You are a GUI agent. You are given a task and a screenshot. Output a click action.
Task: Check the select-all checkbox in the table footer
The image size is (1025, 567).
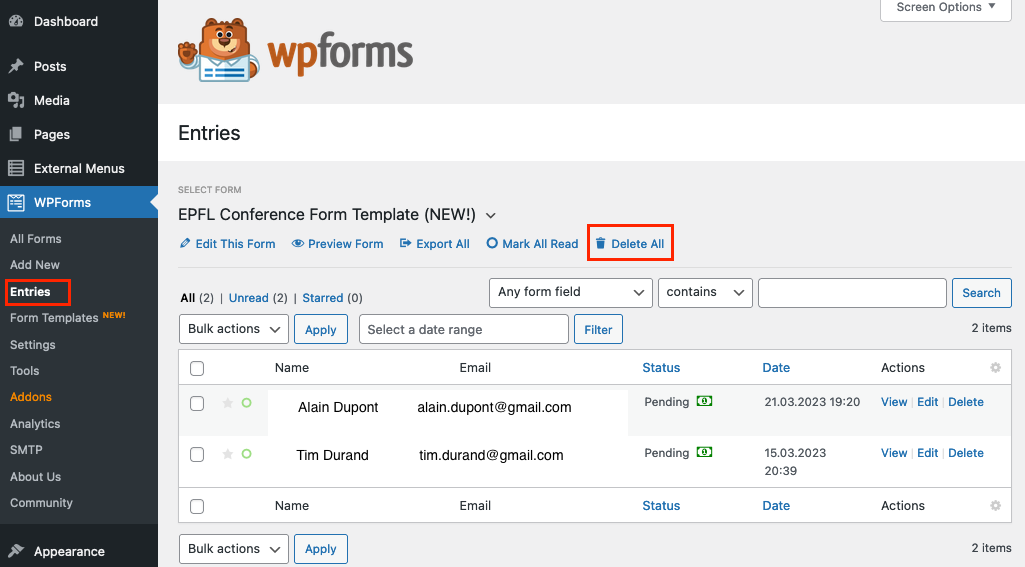(x=197, y=506)
